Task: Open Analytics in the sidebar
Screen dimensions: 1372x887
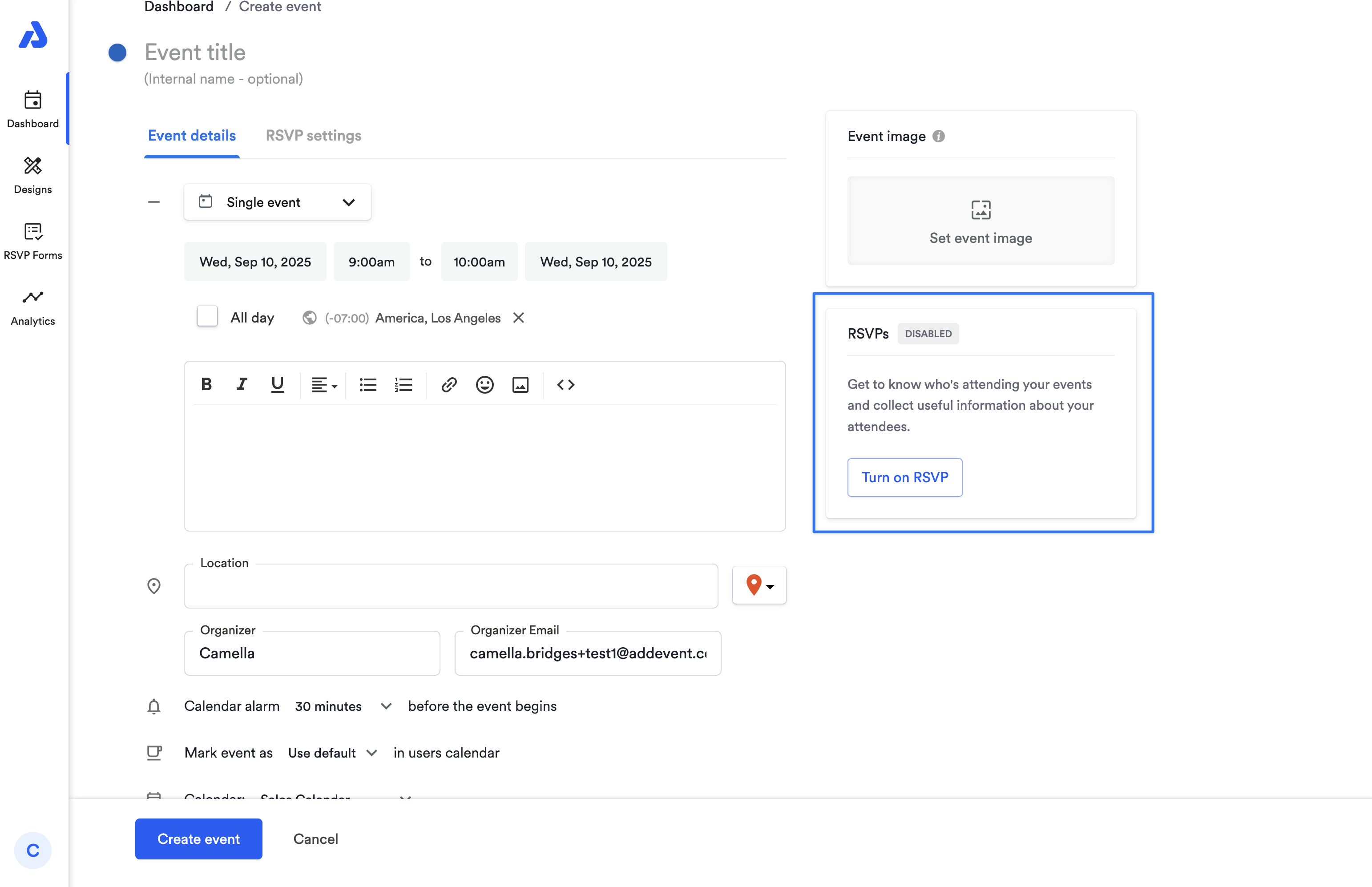Action: (x=33, y=307)
